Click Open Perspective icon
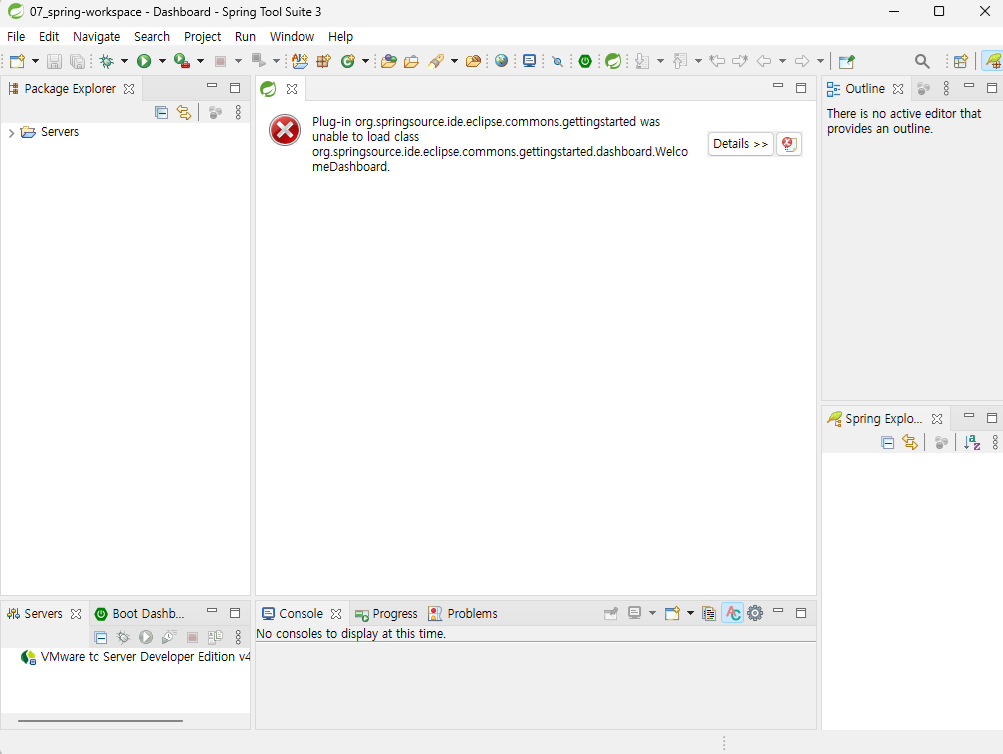1003x754 pixels. point(960,61)
